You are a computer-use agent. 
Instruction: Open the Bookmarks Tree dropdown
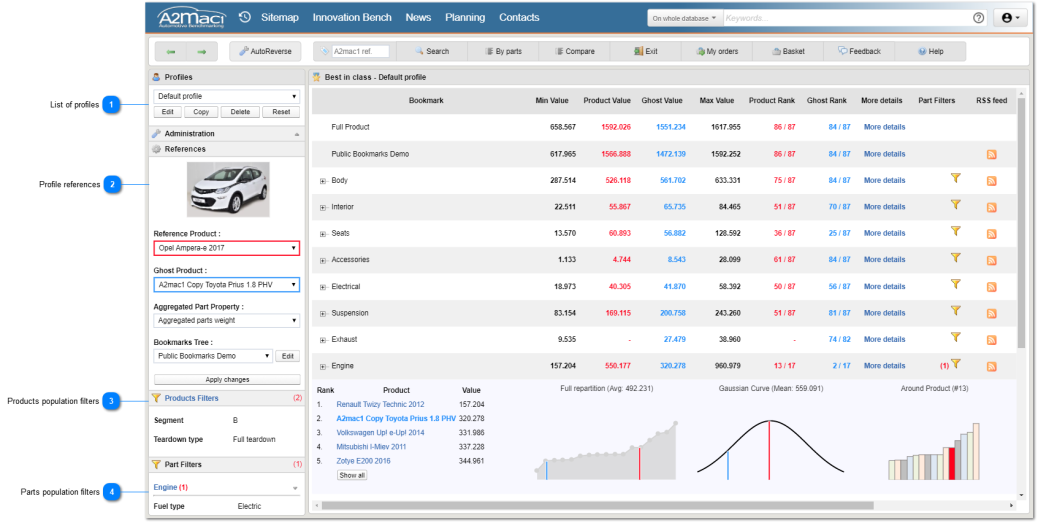click(x=212, y=356)
